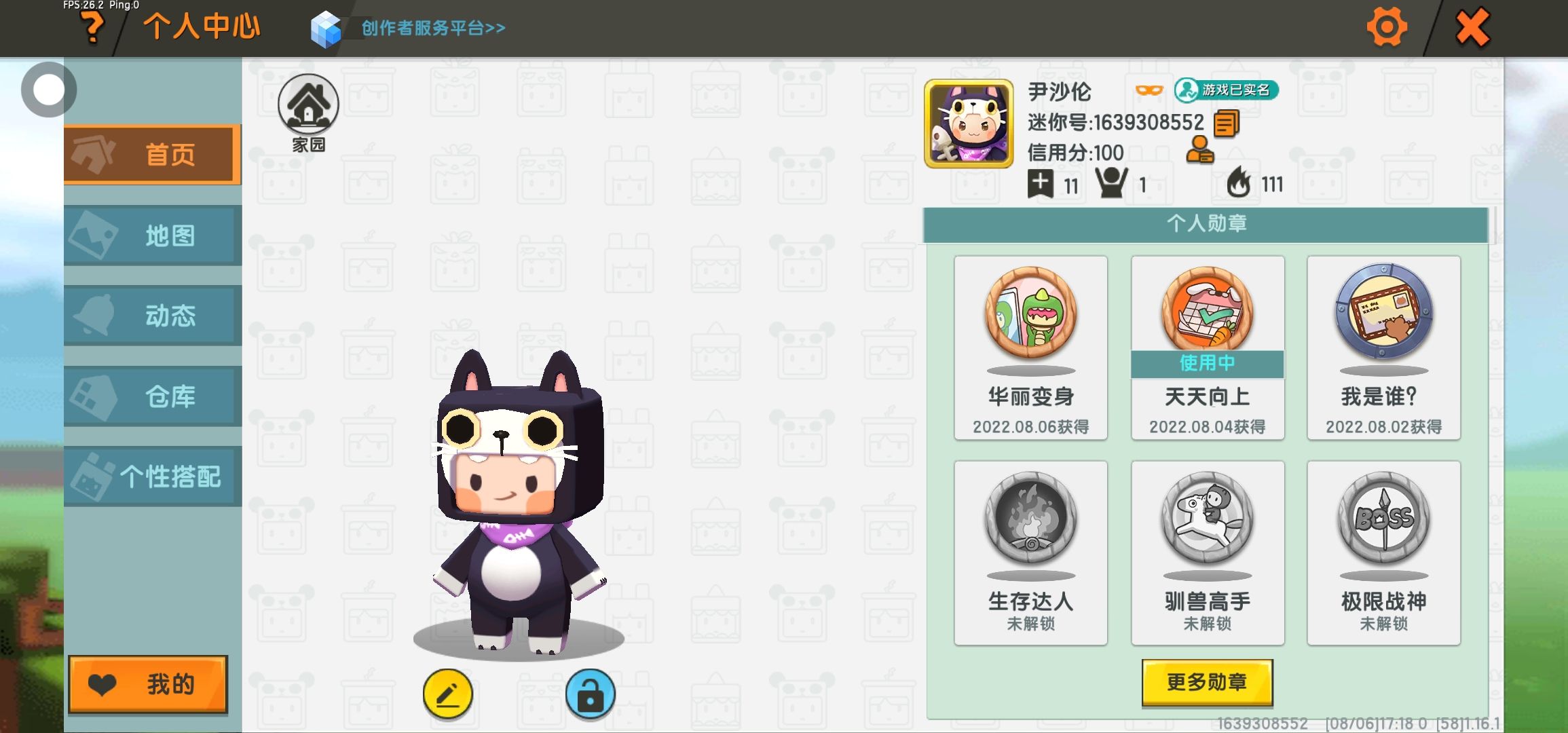Select the 华丽变身 medal card

(1030, 347)
